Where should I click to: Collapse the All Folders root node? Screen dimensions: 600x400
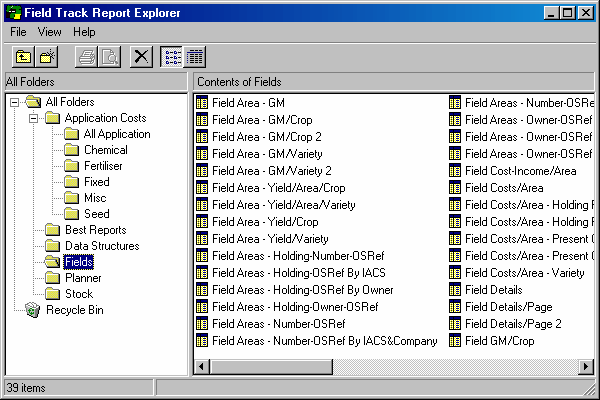point(15,102)
